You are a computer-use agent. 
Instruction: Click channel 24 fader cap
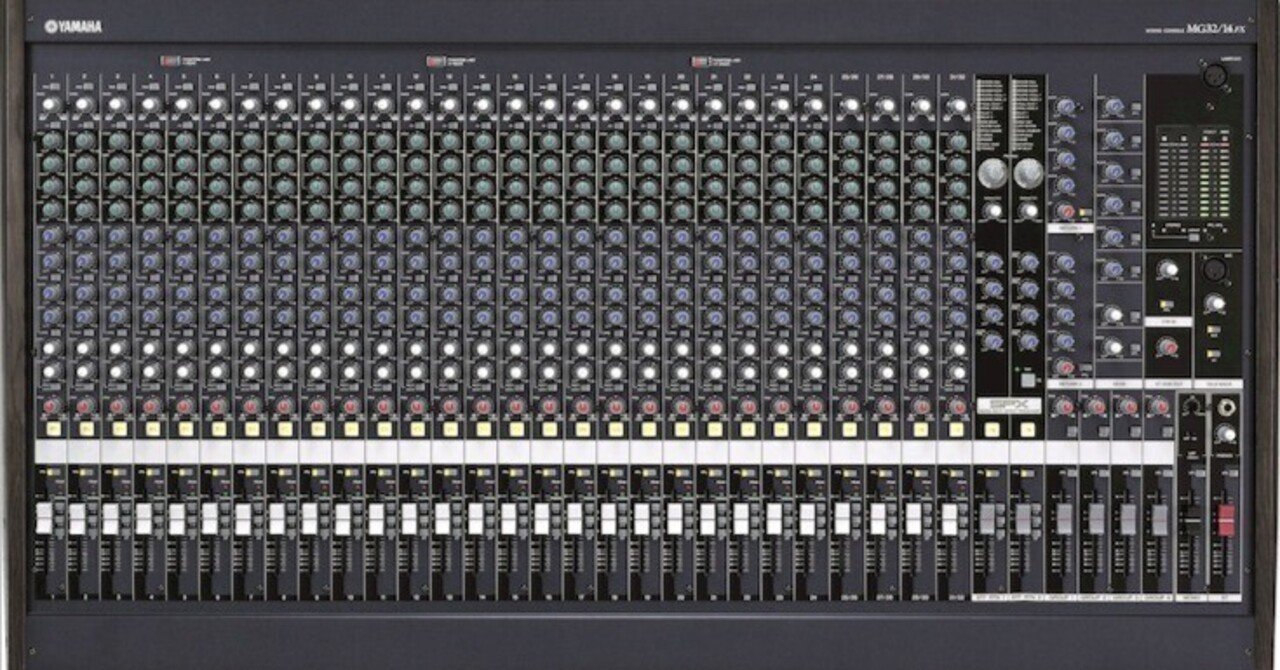[806, 519]
